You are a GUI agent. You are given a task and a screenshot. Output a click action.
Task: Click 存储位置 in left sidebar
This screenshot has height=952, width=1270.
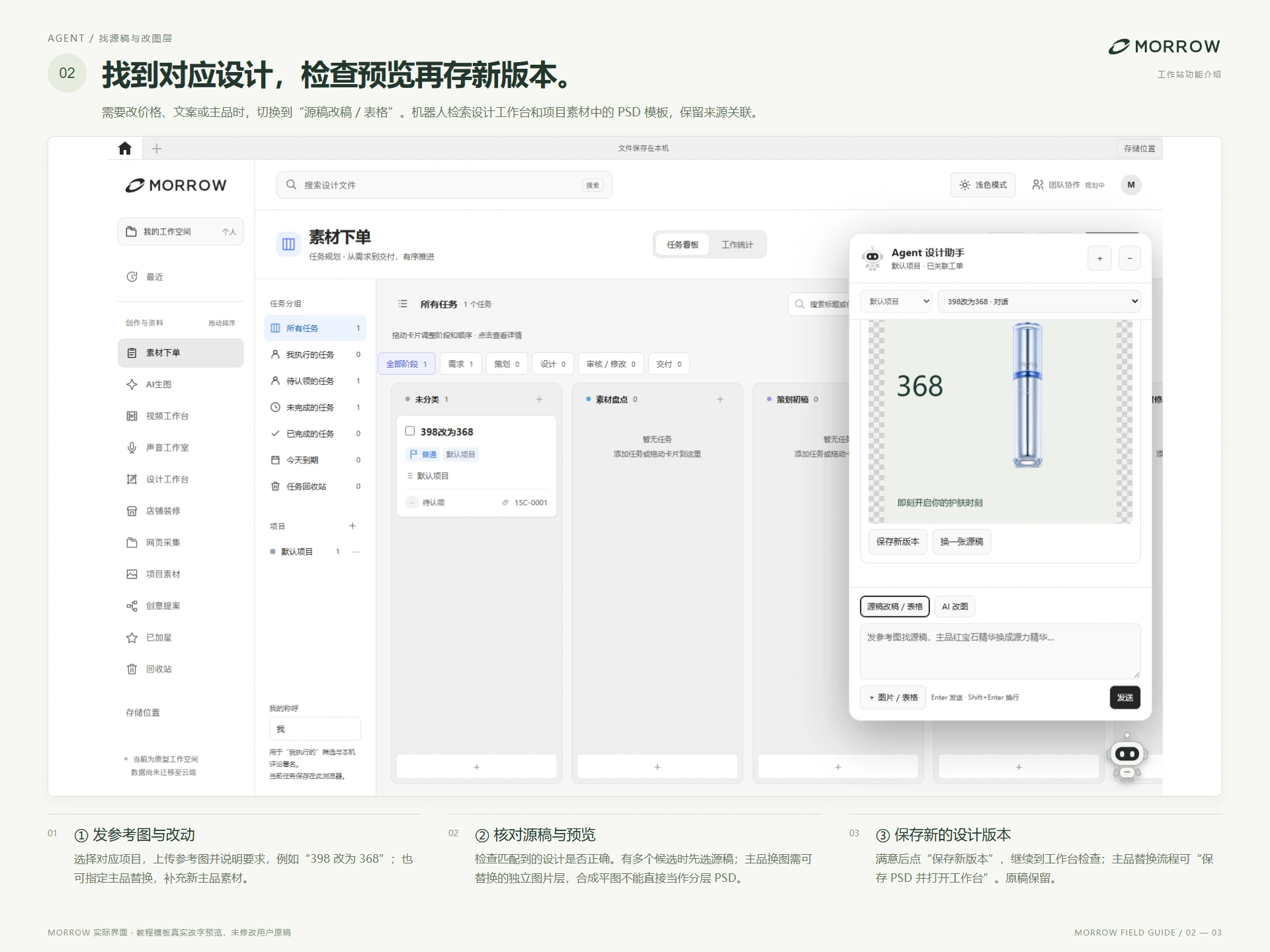(x=143, y=713)
